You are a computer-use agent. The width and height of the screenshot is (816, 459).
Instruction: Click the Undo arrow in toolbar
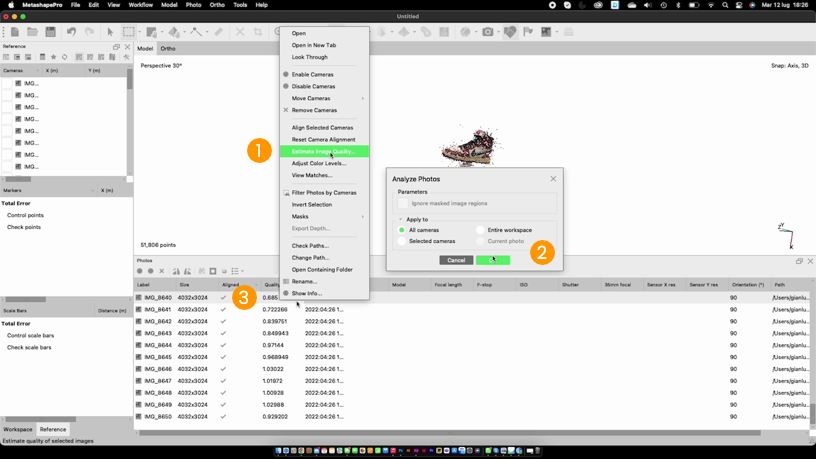click(71, 32)
